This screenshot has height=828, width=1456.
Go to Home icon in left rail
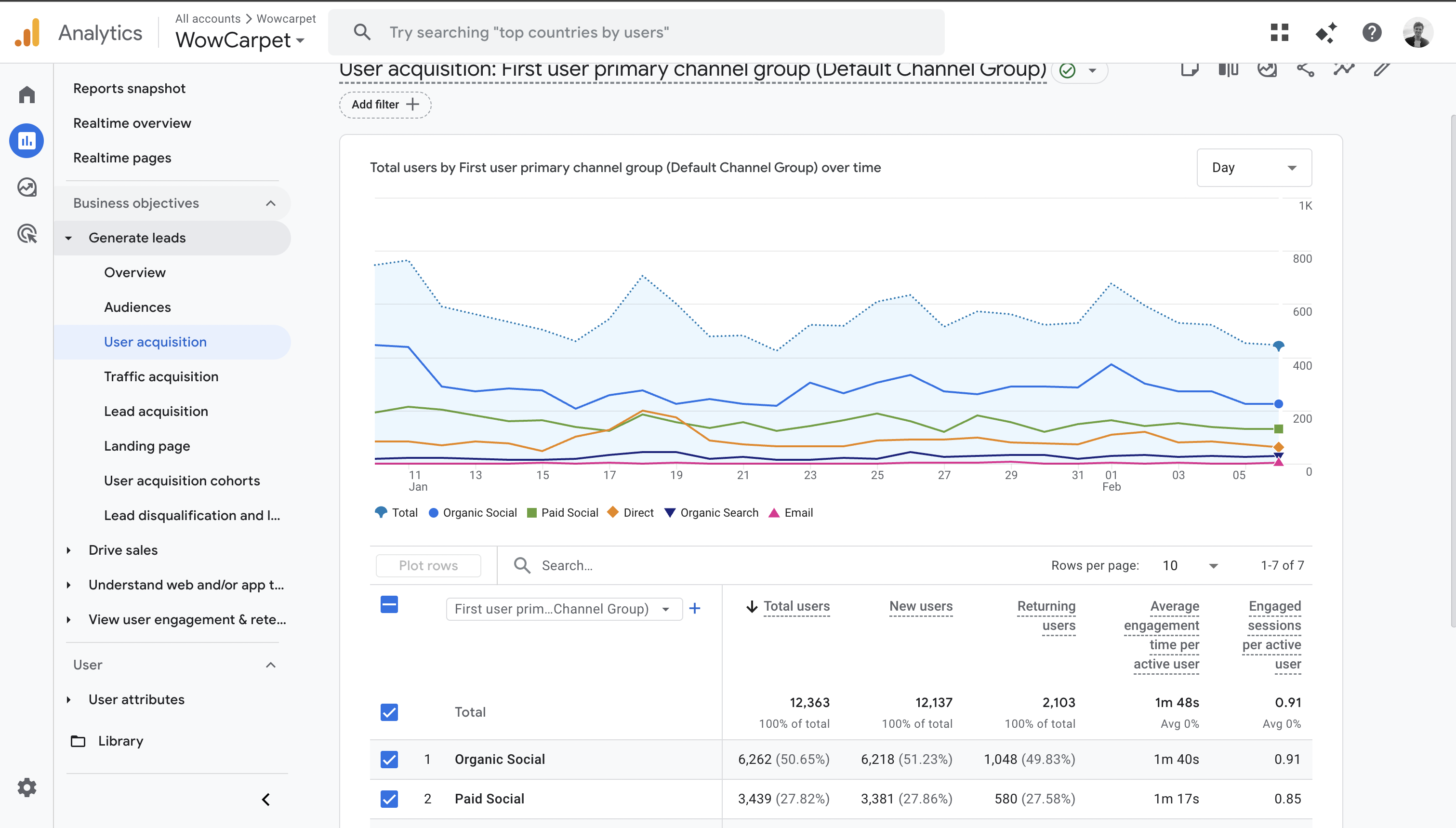(x=26, y=94)
